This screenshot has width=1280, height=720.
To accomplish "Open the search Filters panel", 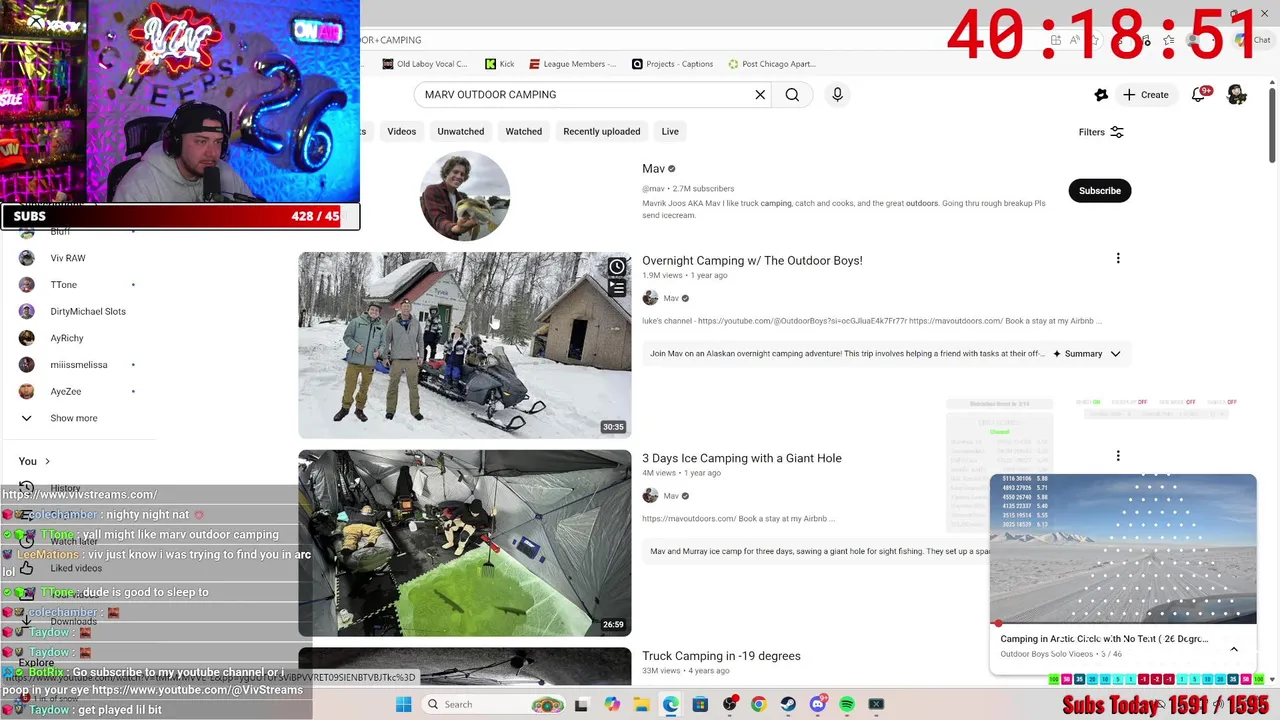I will [x=1101, y=132].
